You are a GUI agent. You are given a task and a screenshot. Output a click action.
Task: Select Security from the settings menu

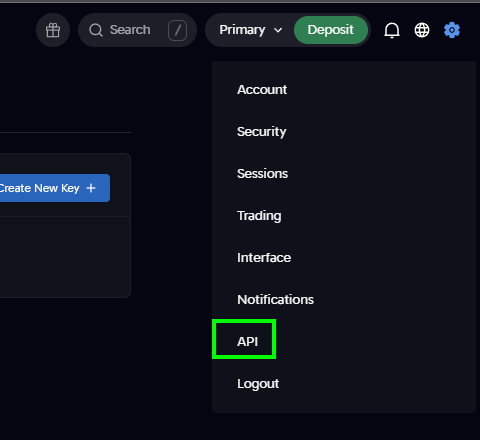click(262, 132)
